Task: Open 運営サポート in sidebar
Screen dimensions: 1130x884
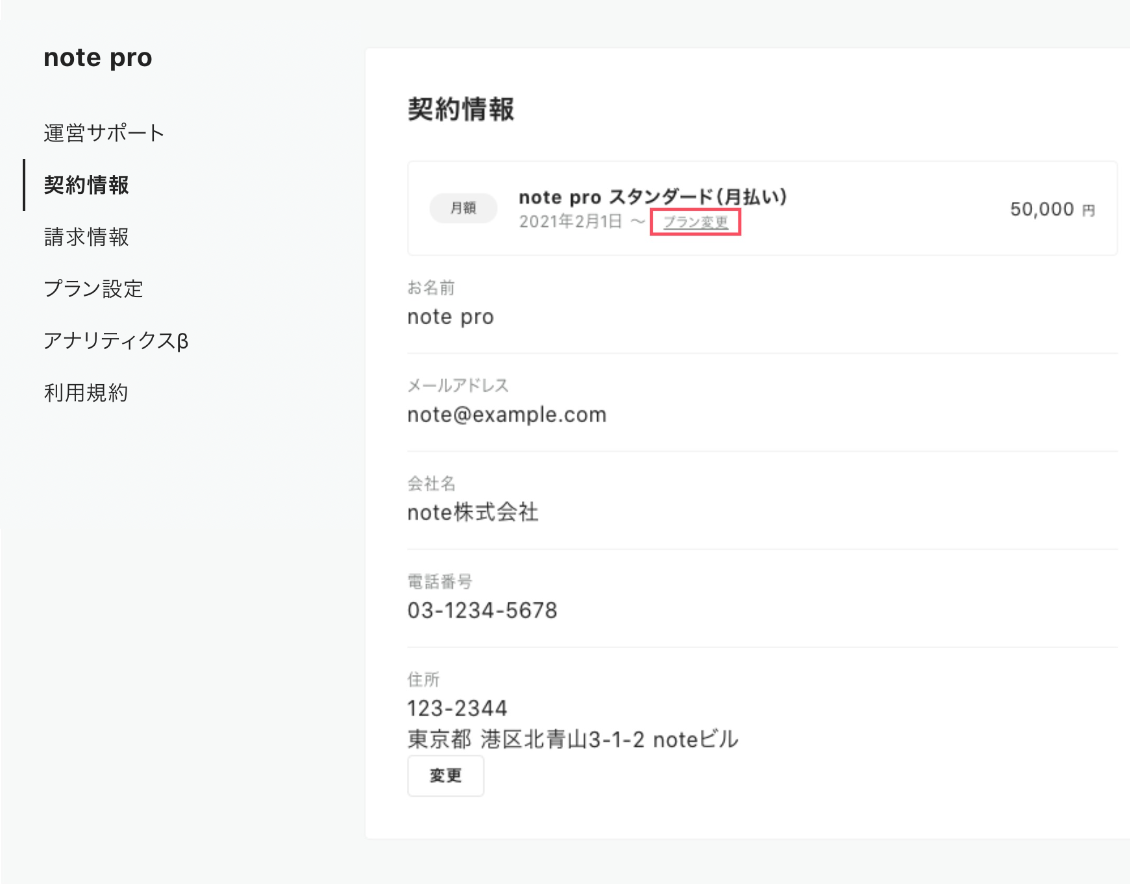Action: point(104,133)
